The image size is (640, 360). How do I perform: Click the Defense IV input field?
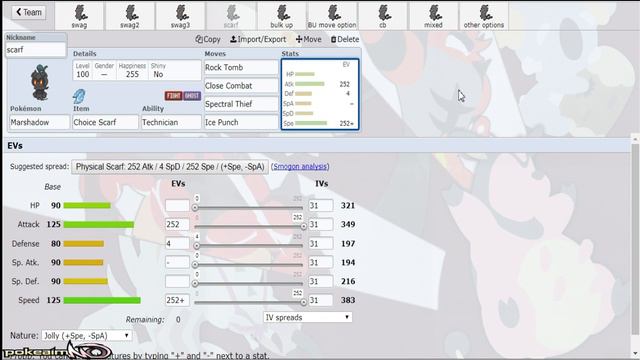click(x=321, y=243)
